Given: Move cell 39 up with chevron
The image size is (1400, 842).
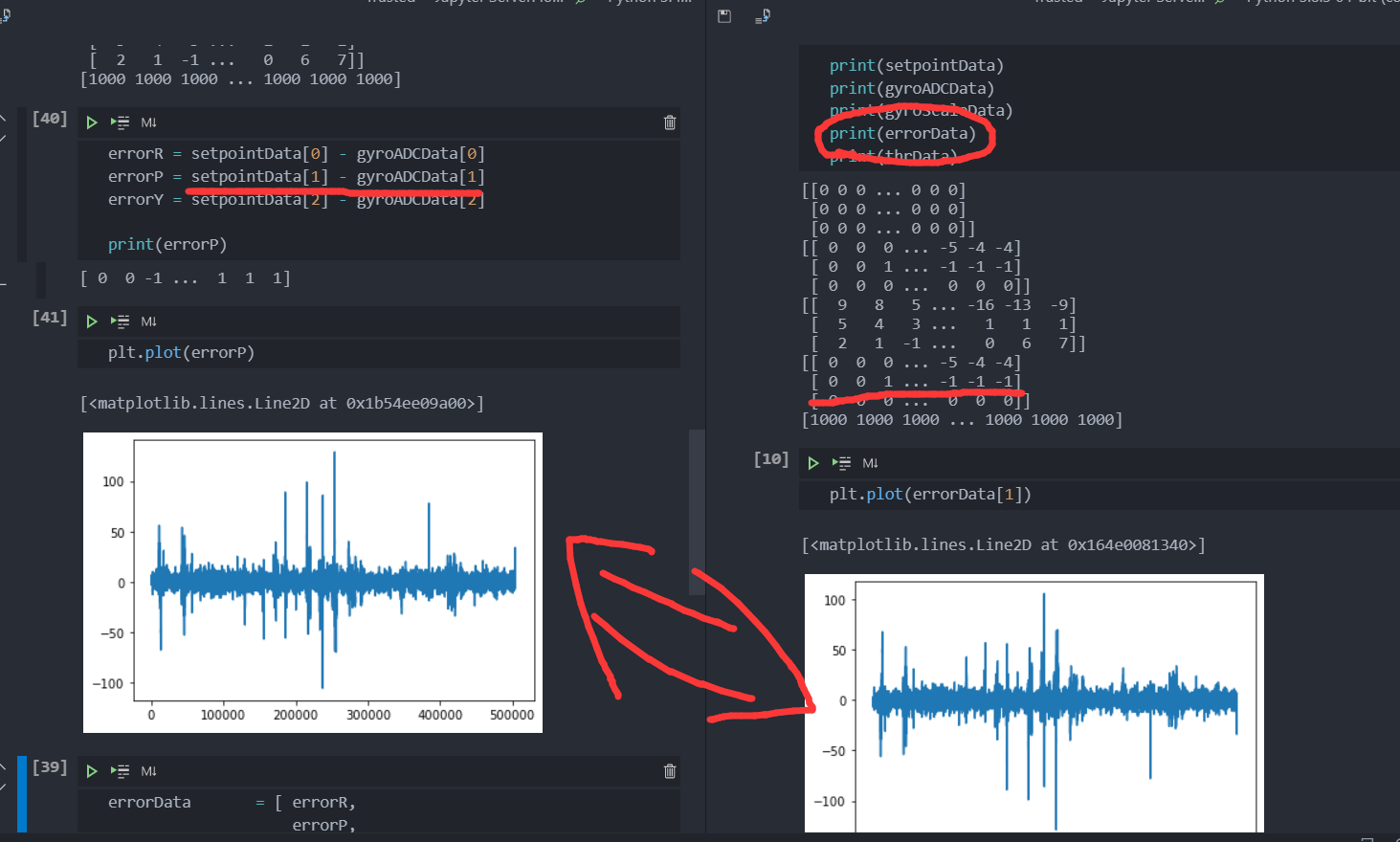Looking at the screenshot, I should (3, 767).
